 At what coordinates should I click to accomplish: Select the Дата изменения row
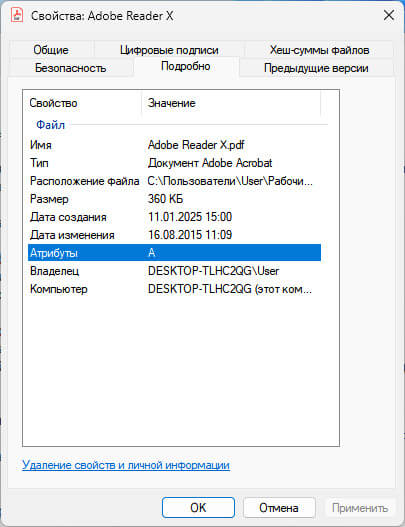pos(174,235)
